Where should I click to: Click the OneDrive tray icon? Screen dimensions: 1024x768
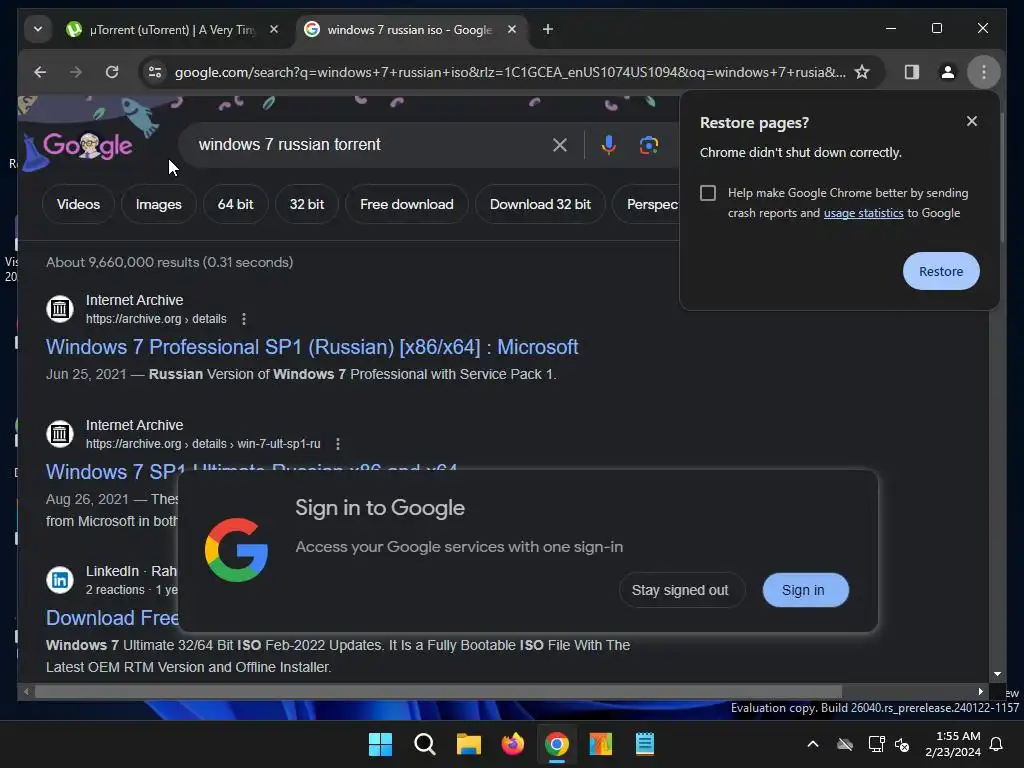tap(845, 744)
